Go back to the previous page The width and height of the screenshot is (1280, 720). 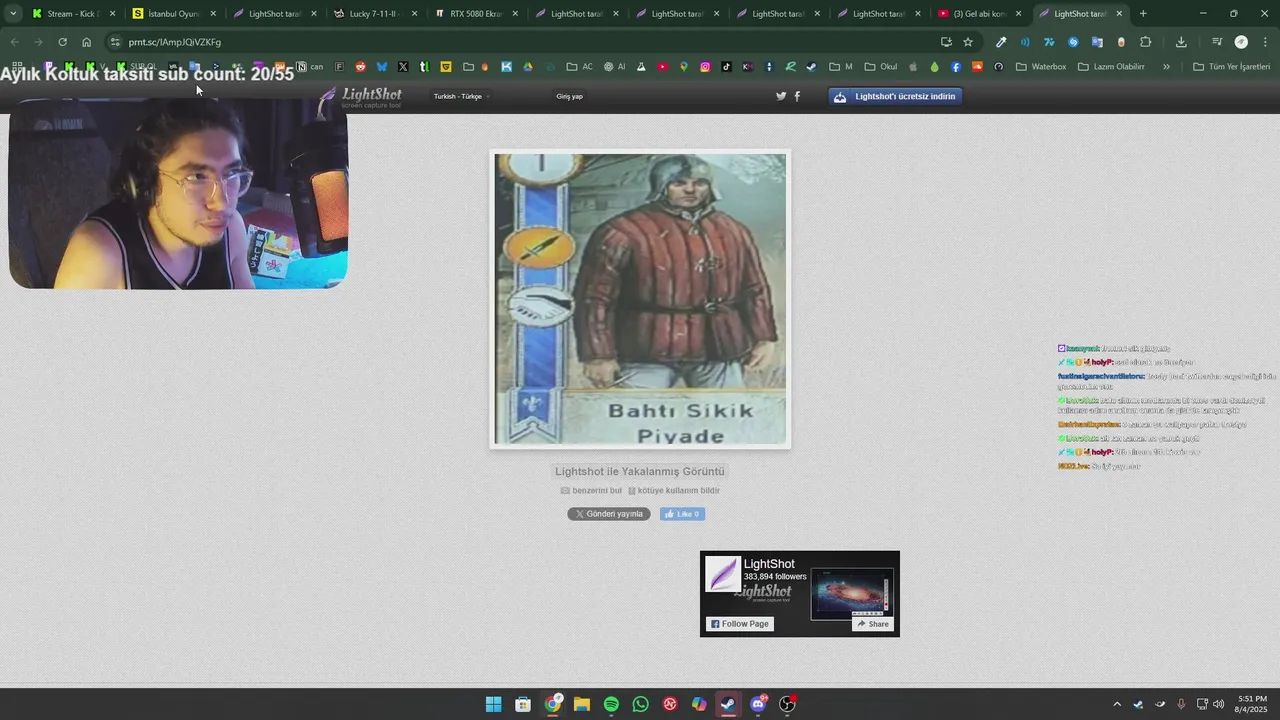click(x=14, y=42)
